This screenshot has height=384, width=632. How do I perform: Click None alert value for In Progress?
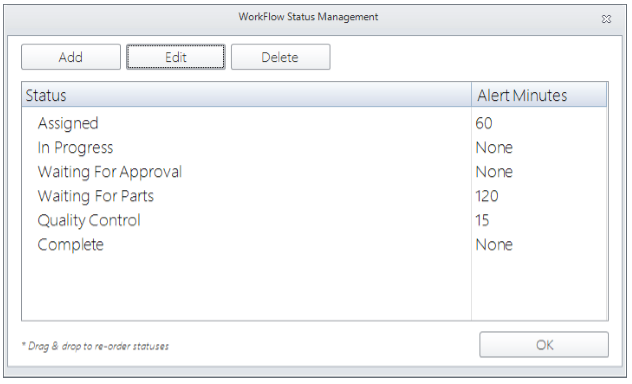[x=494, y=148]
